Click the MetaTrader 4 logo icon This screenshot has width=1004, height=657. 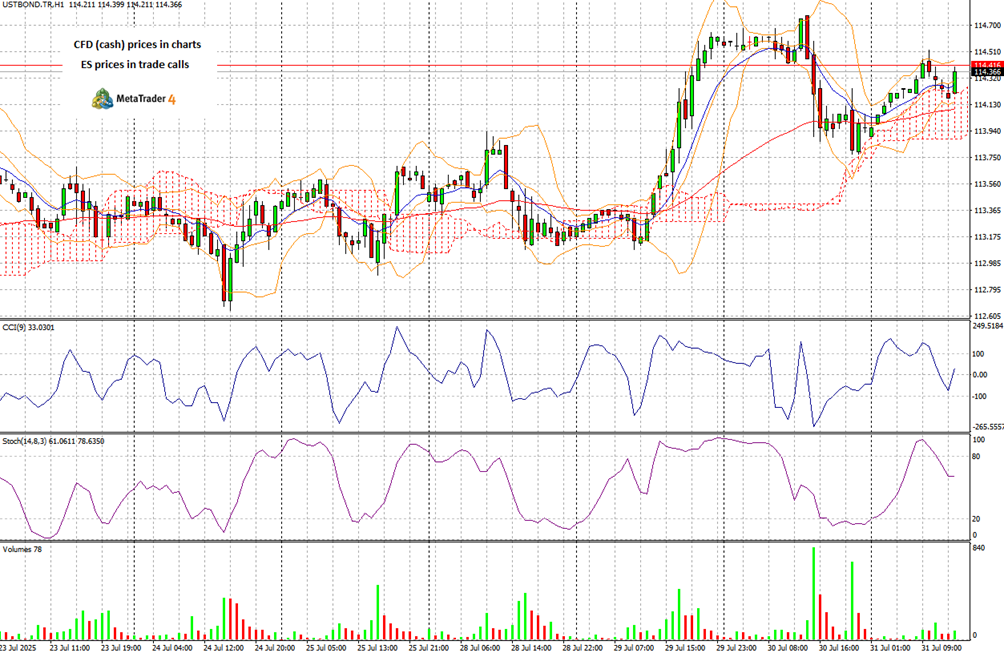[102, 98]
